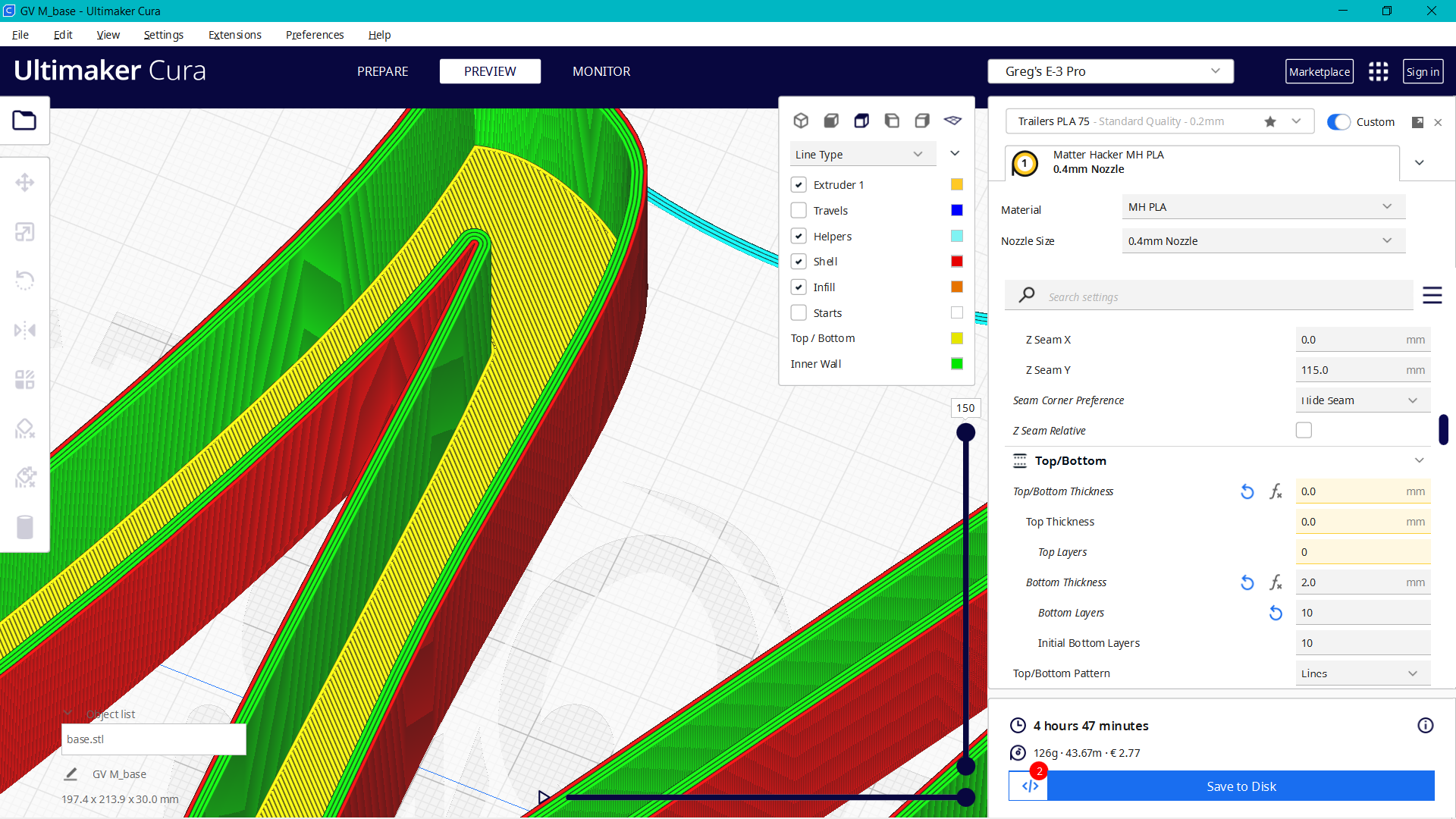Open the Marketplace
The height and width of the screenshot is (819, 1456).
(x=1319, y=71)
